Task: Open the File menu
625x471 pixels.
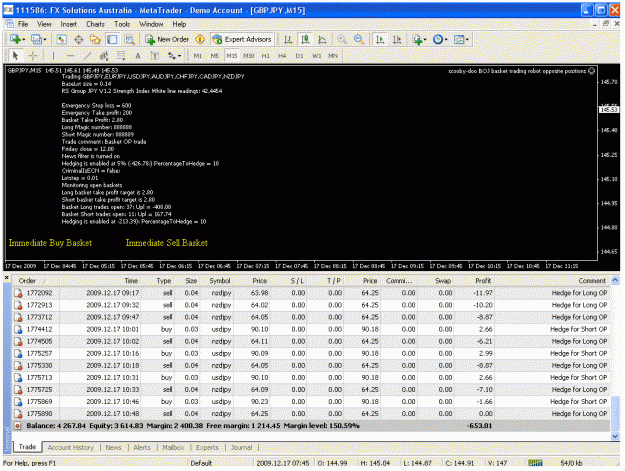Action: click(x=23, y=24)
